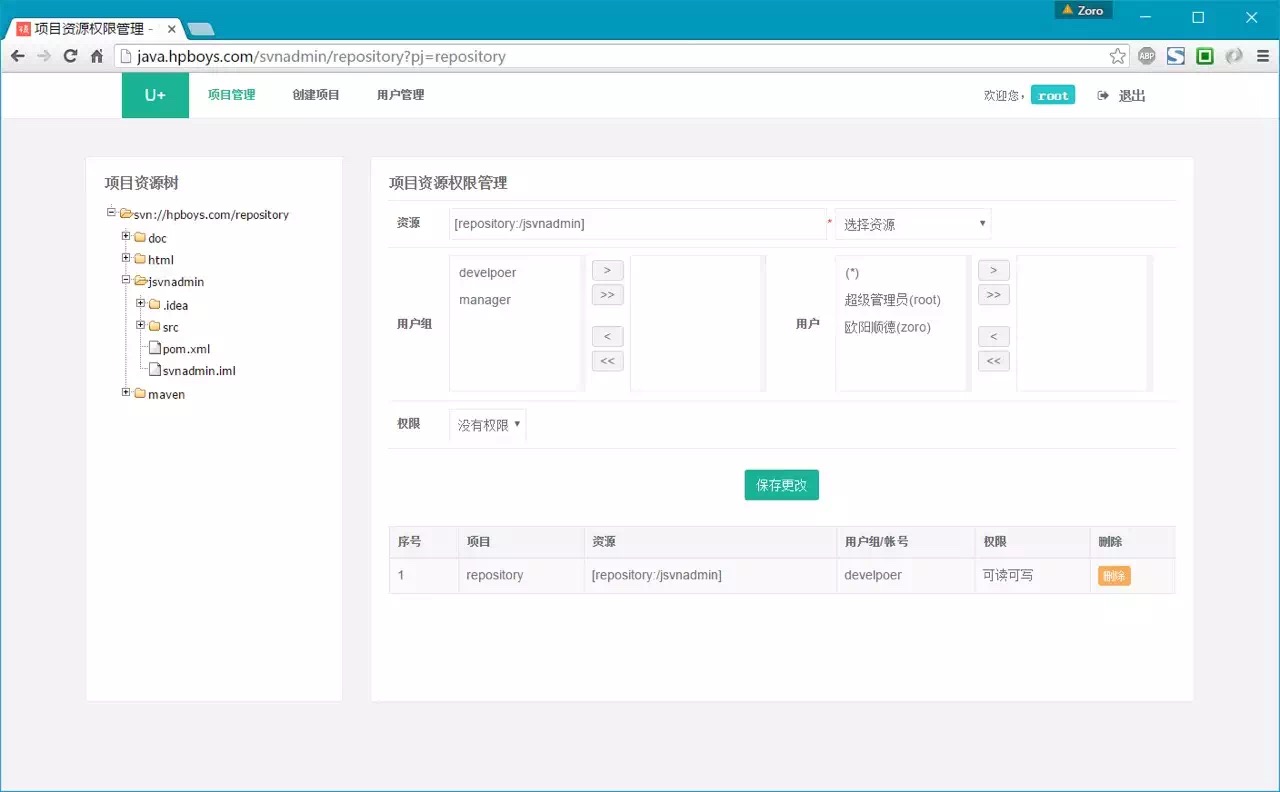Select develpoer in user group list

[x=488, y=272]
